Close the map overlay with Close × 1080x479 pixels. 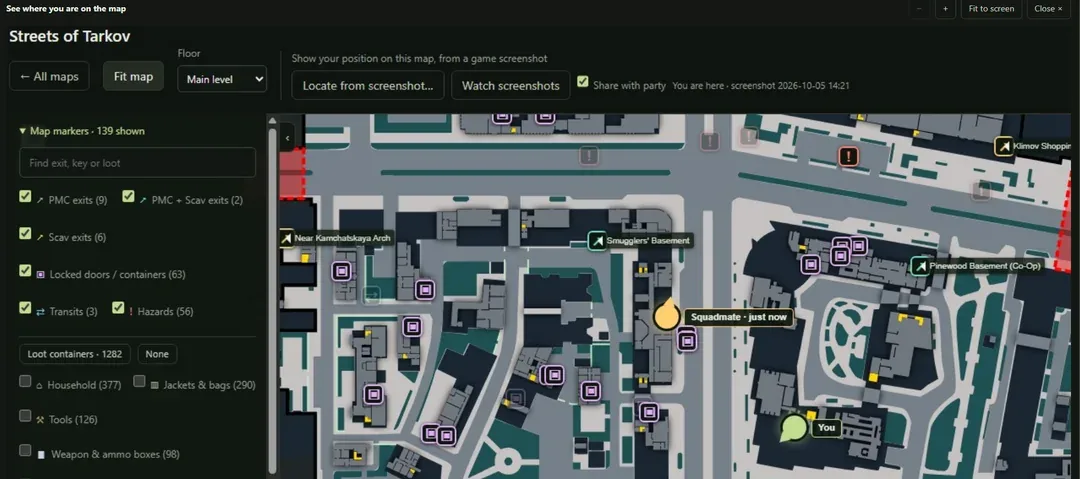[x=1048, y=9]
